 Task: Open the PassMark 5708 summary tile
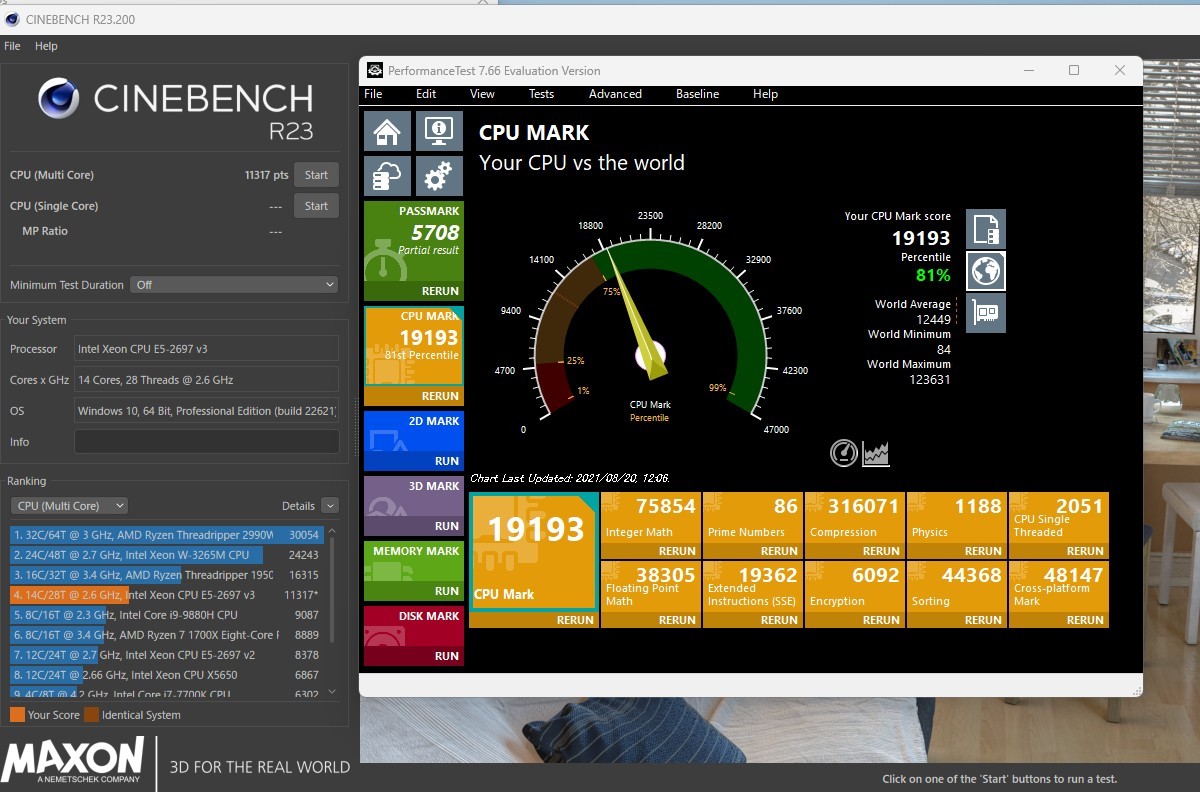(413, 241)
